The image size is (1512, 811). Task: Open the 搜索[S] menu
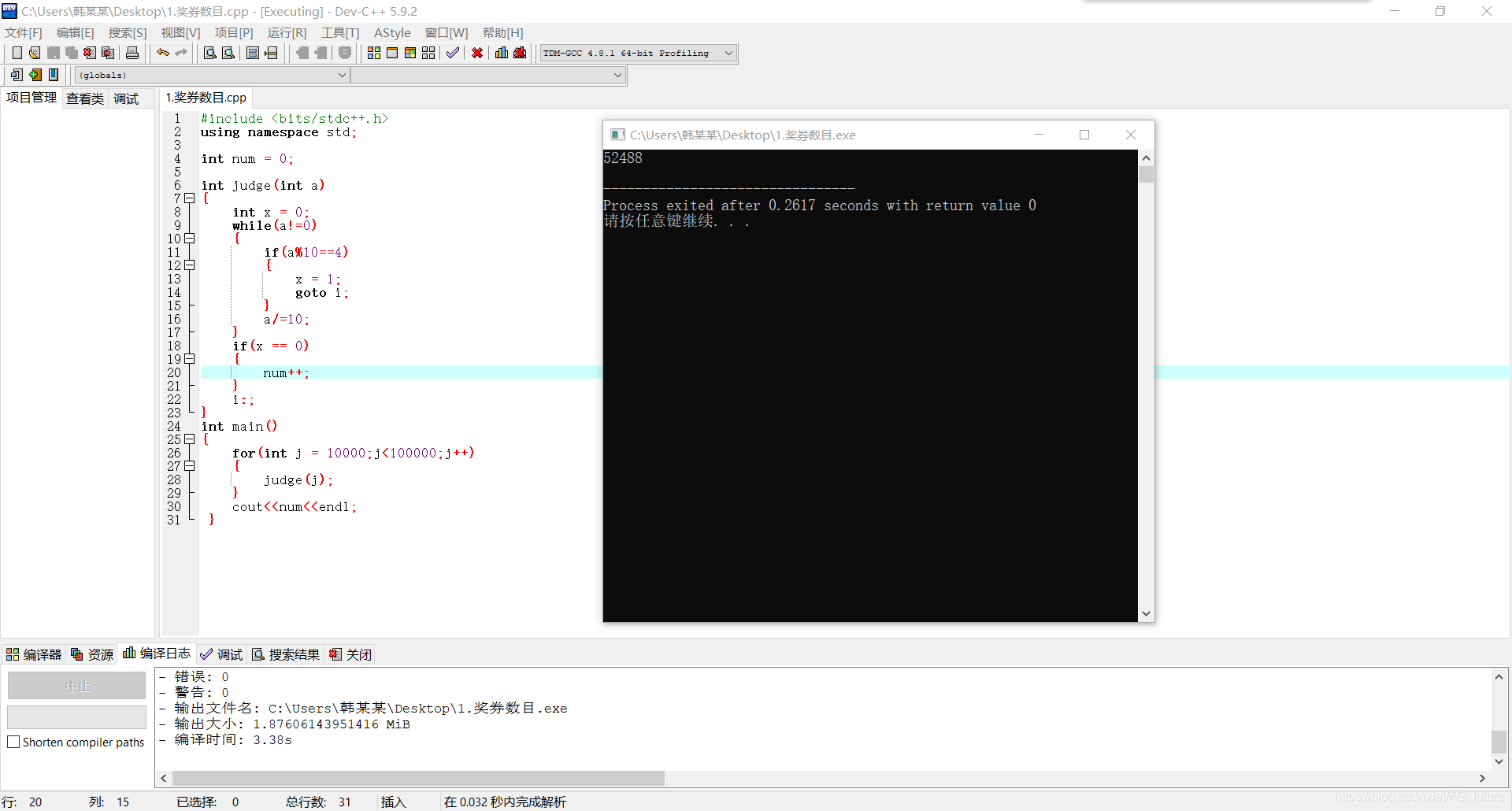[128, 32]
